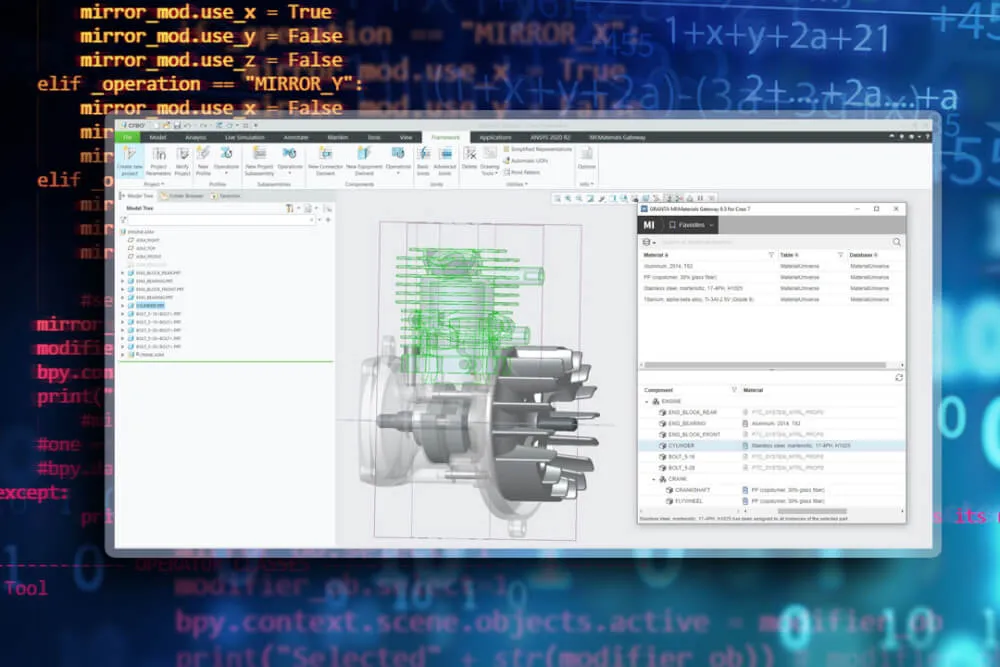Click the search magnifier in Materials Gateway
This screenshot has height=667, width=1000.
[896, 242]
